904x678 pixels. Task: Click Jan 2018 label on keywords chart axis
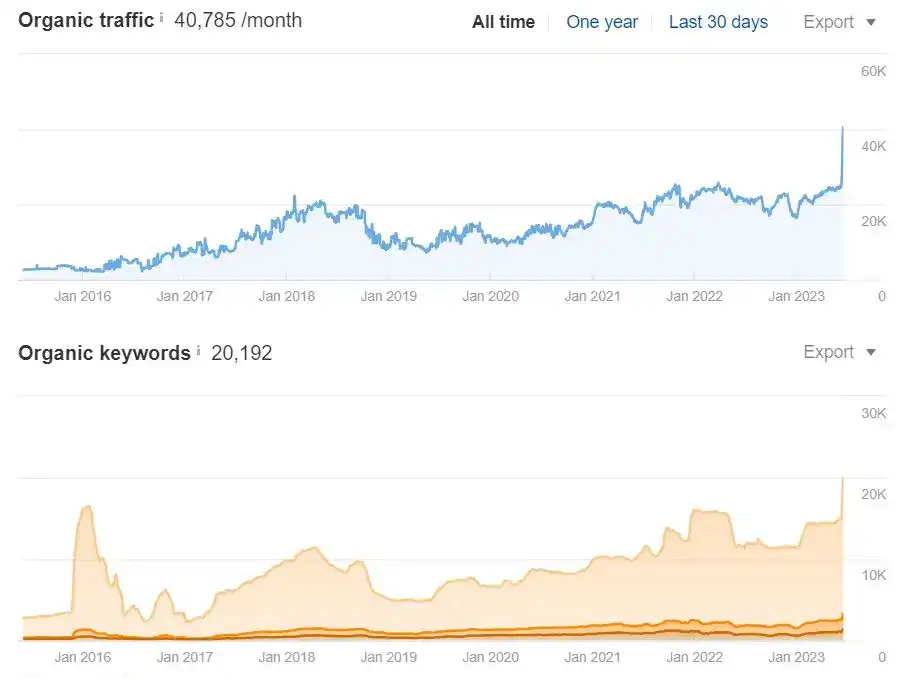coord(286,657)
